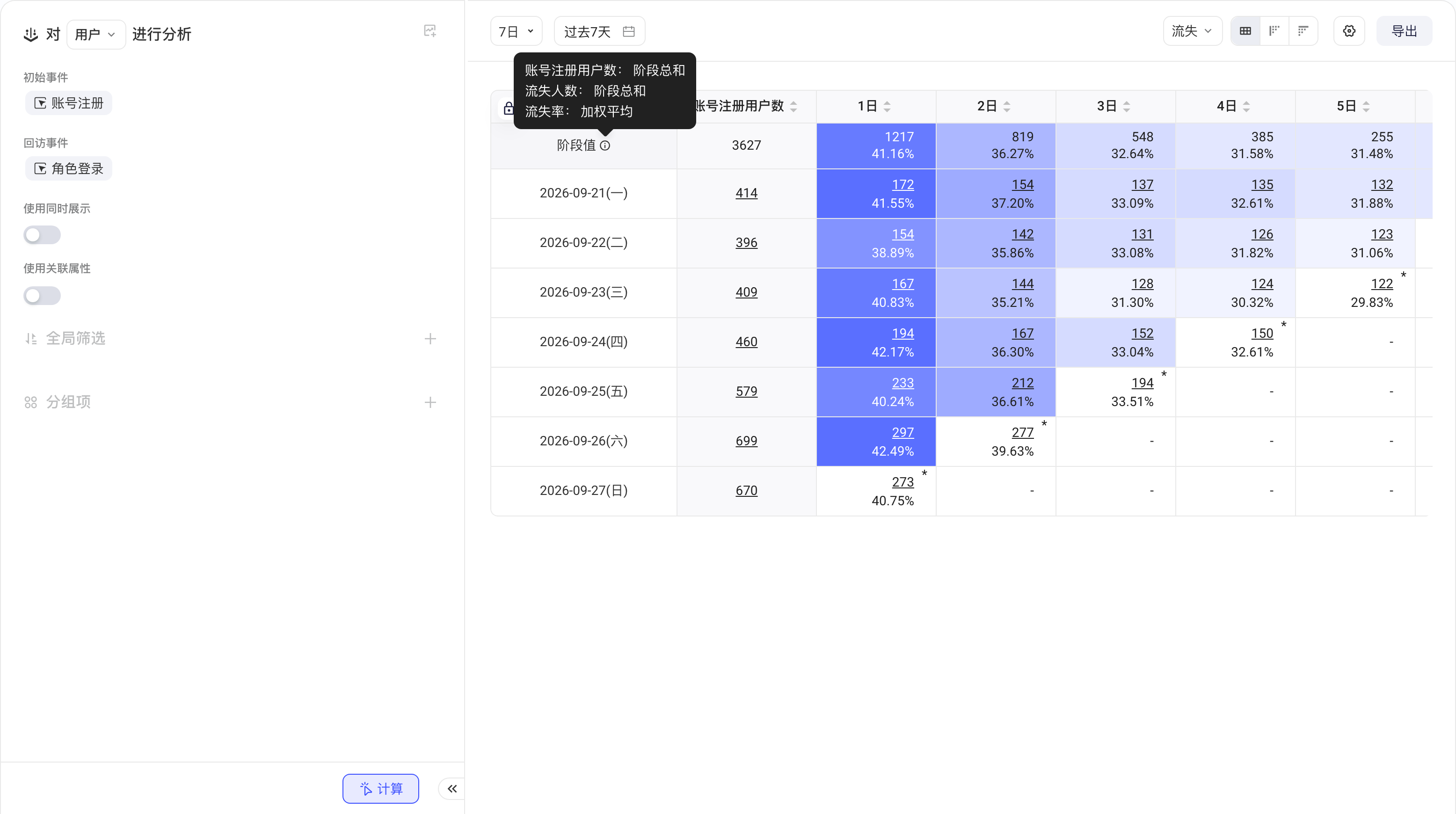1456x814 pixels.
Task: Collapse the left panel with double-chevron
Action: 451,789
